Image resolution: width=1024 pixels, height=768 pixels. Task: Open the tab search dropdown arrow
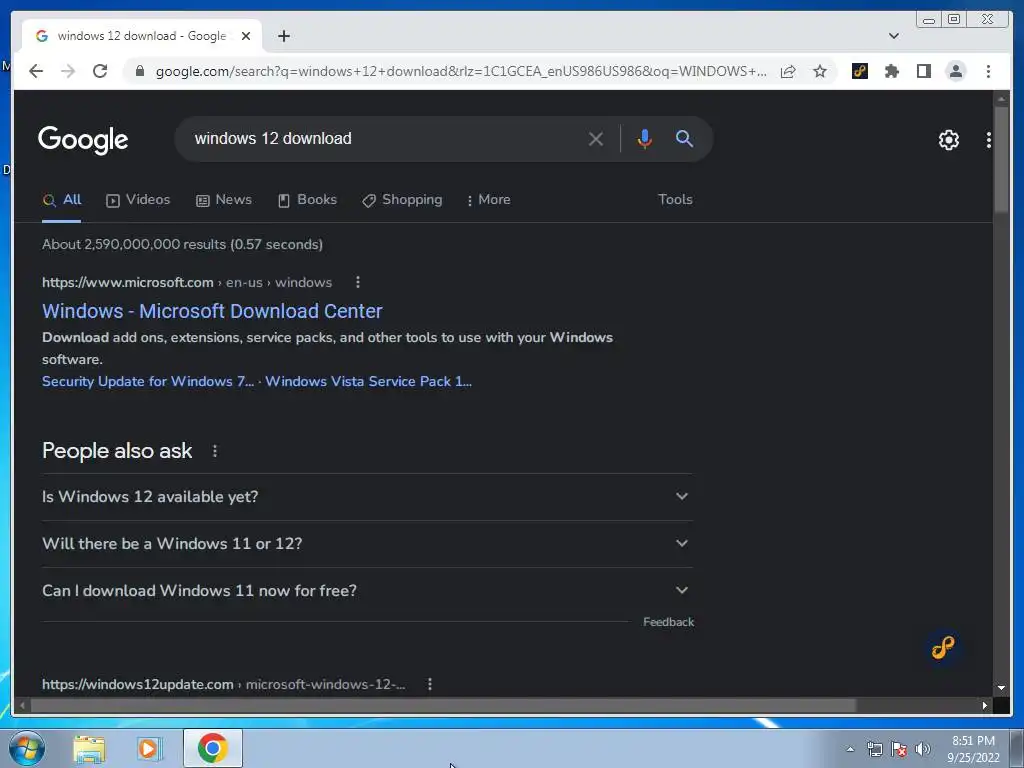click(x=894, y=36)
